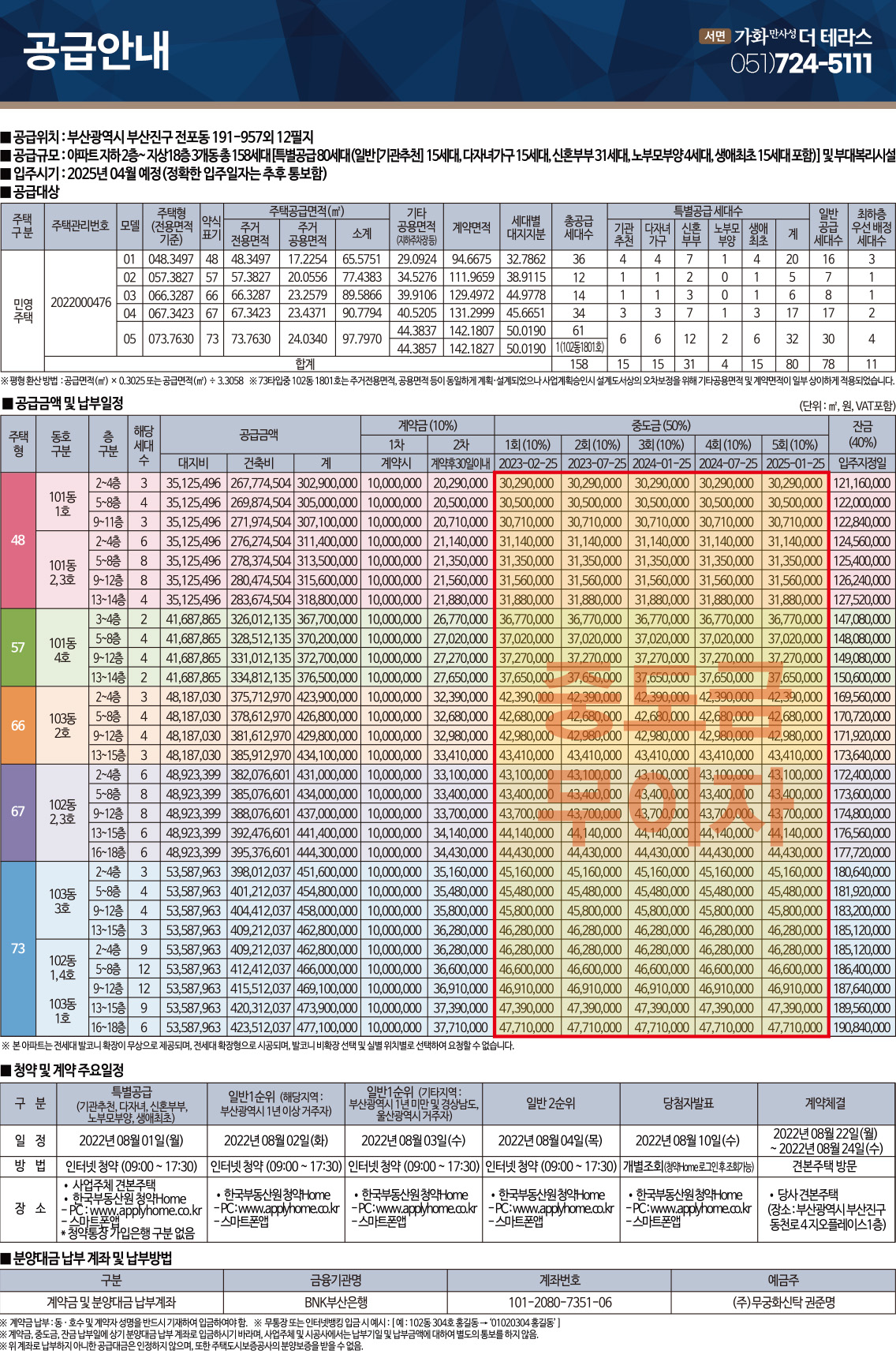Select housing type '073.7630' in model 05 row
896x1358 pixels.
tap(171, 339)
